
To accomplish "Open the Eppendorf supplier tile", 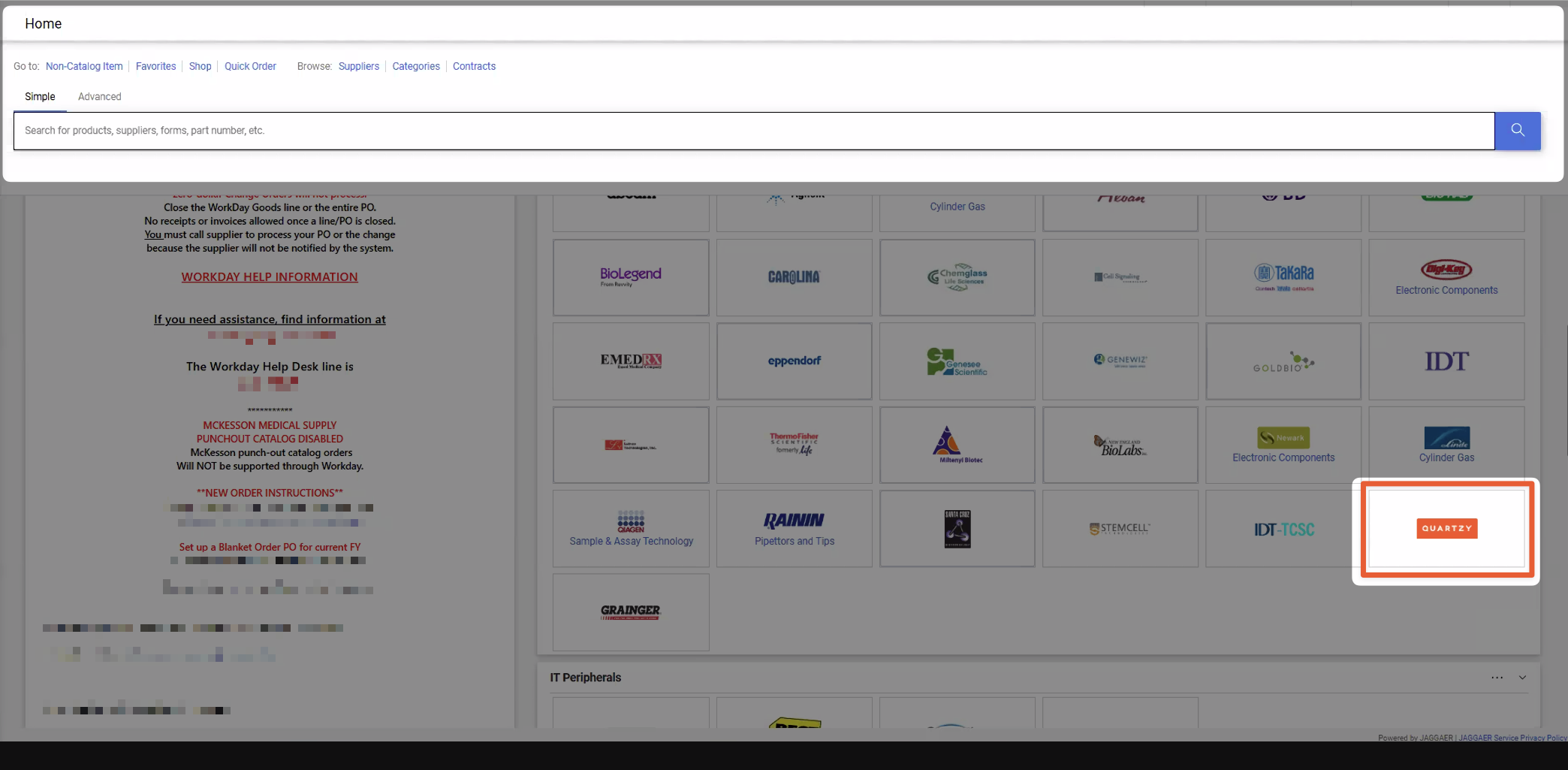I will pyautogui.click(x=794, y=361).
